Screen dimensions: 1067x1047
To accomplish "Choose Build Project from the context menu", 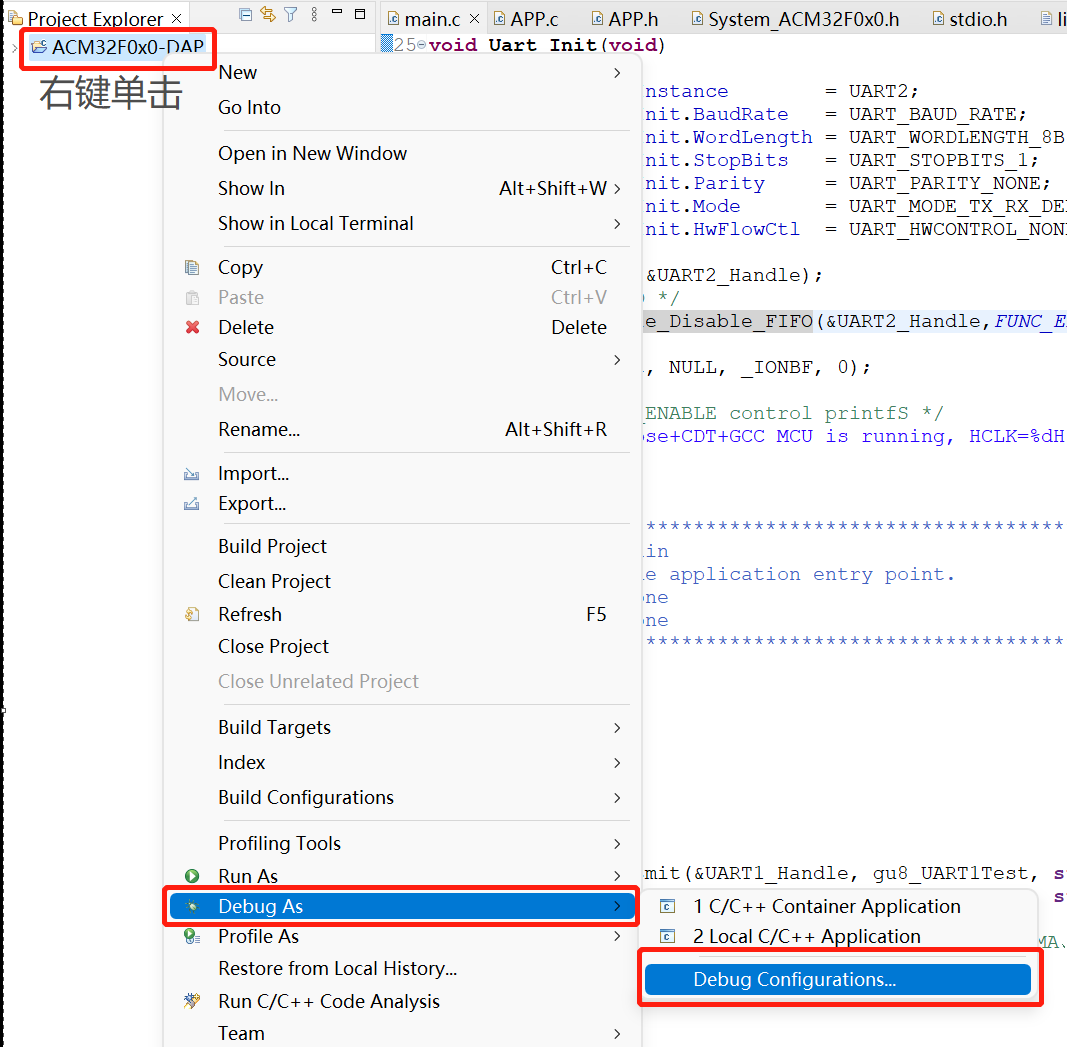I will coord(272,546).
